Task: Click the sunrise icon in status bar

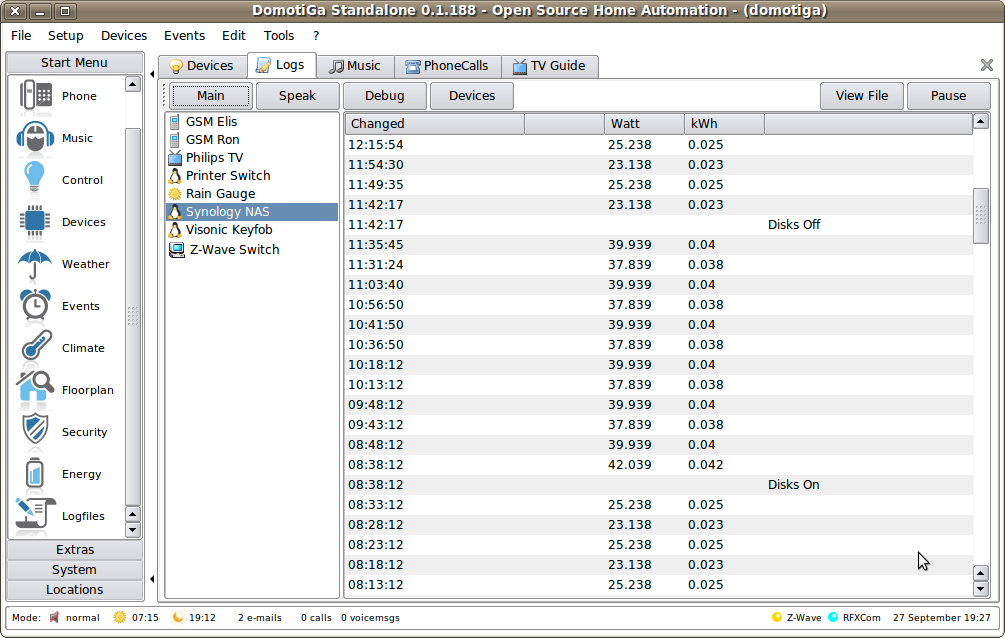Action: [x=120, y=617]
